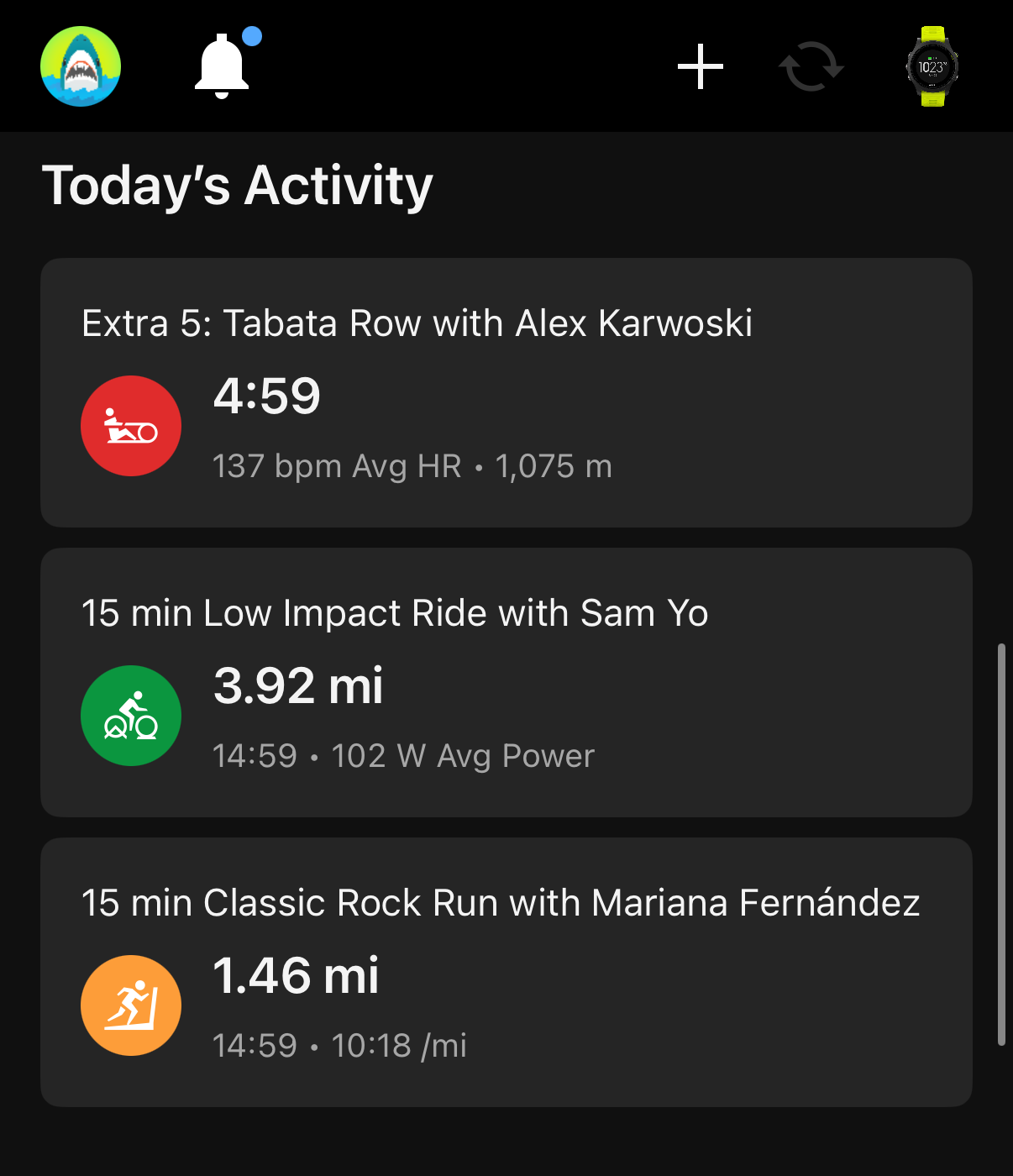Tap the sync refresh icon
The width and height of the screenshot is (1013, 1176).
(x=811, y=67)
